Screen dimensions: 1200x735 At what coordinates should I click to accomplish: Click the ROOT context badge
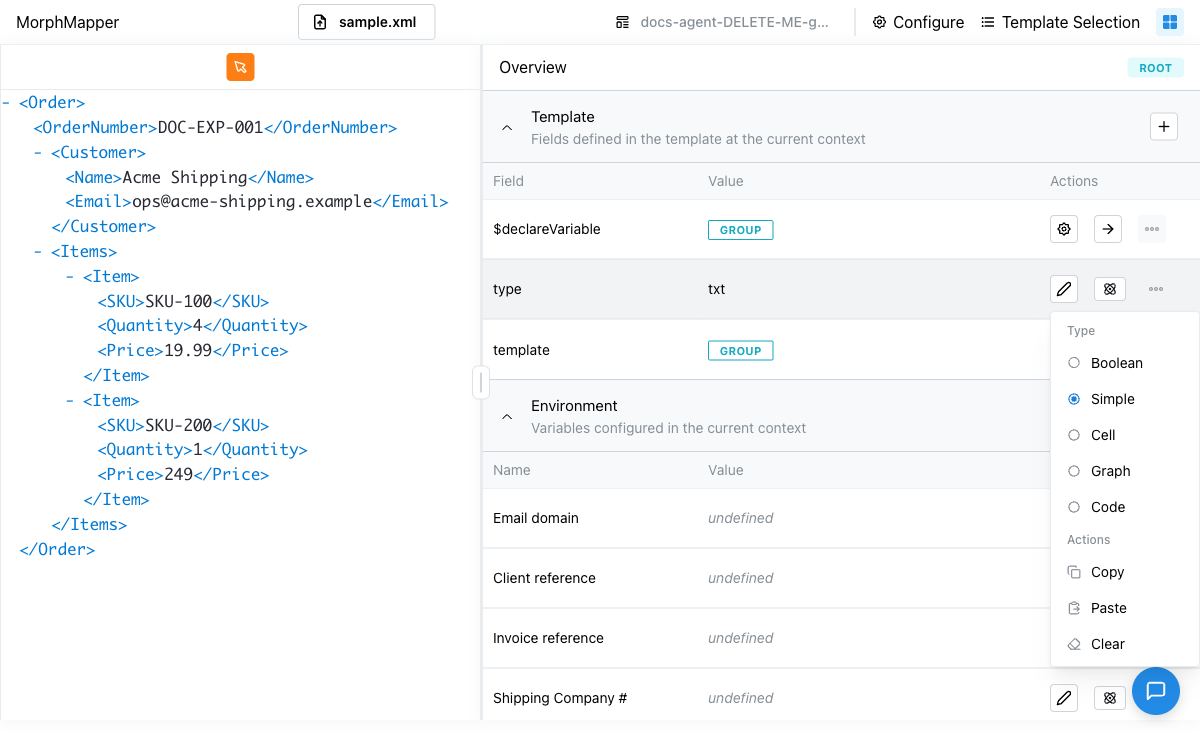point(1155,68)
